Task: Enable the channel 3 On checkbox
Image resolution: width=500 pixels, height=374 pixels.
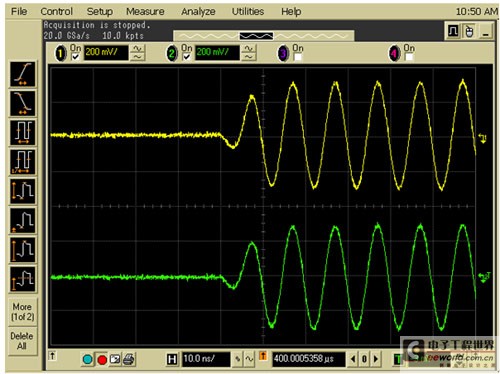Action: click(x=298, y=57)
